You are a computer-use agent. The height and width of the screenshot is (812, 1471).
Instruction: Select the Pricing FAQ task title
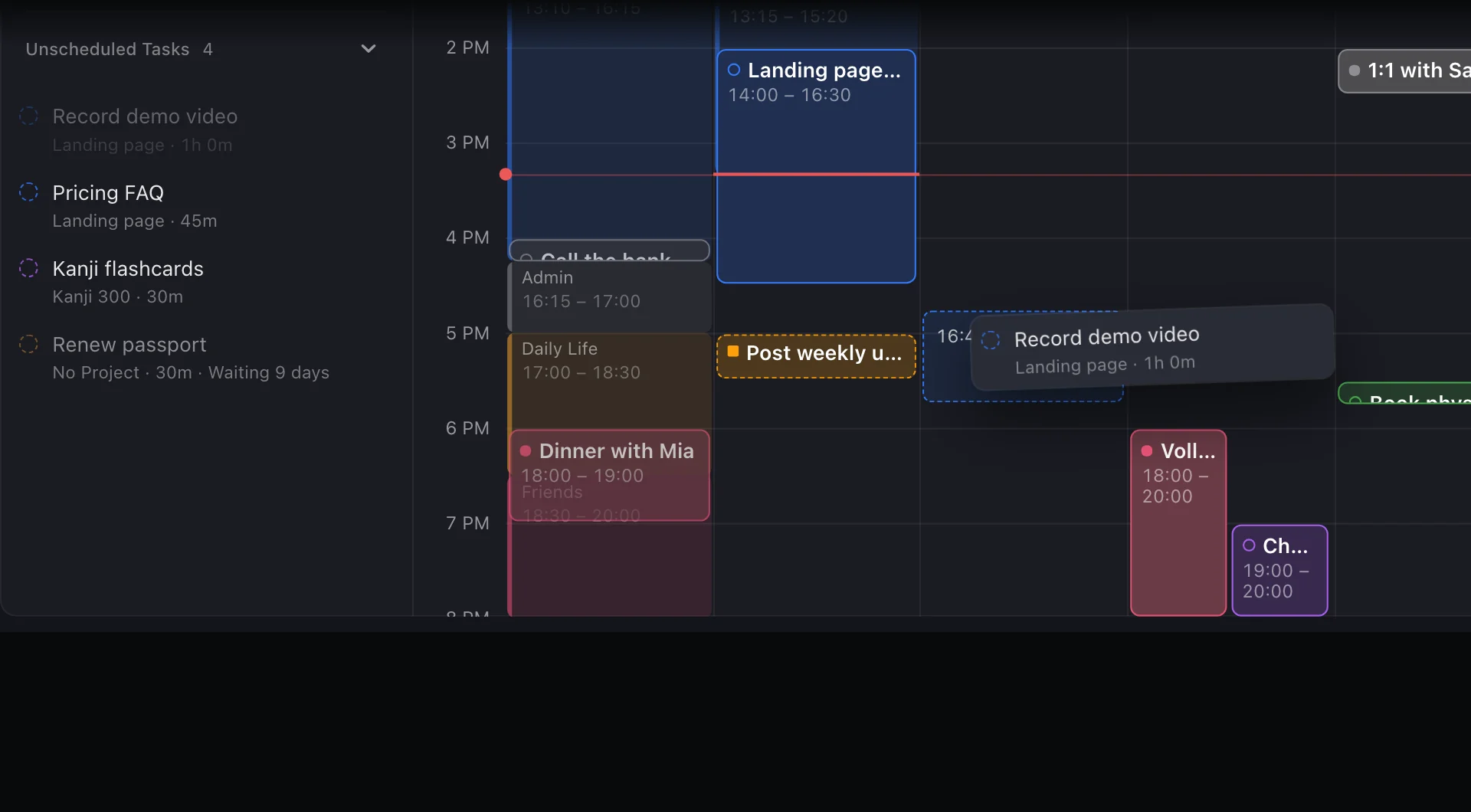(x=108, y=193)
